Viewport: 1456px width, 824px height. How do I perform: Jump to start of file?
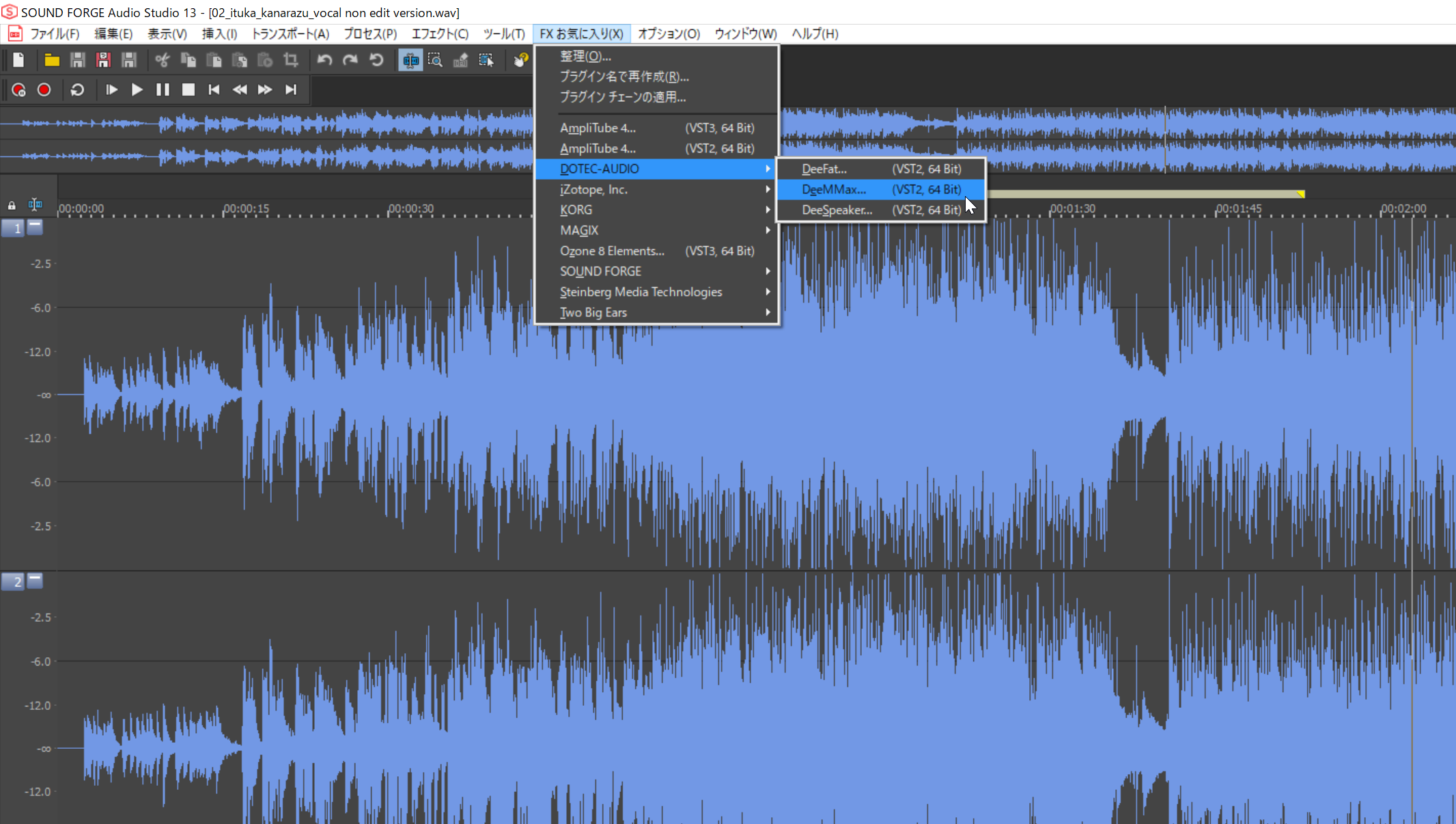point(214,90)
